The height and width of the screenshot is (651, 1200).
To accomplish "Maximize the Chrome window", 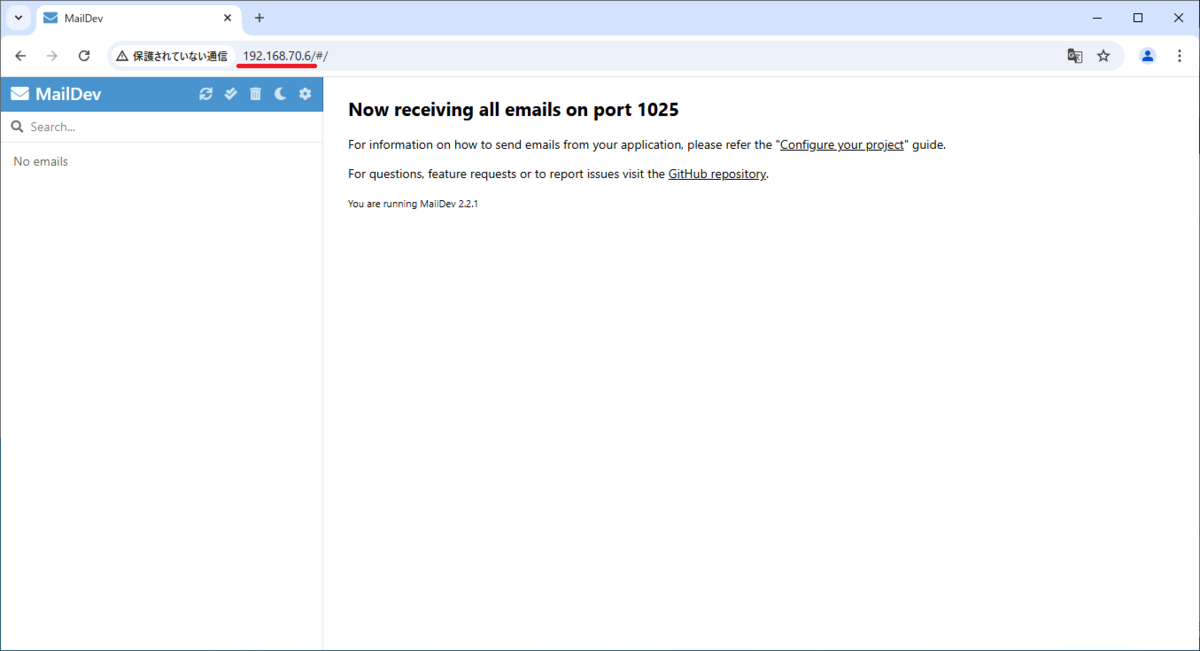I will click(x=1138, y=18).
